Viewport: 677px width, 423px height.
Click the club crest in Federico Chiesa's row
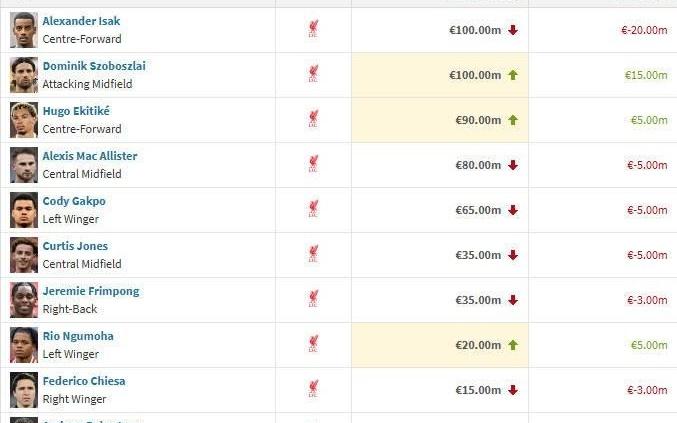[314, 390]
